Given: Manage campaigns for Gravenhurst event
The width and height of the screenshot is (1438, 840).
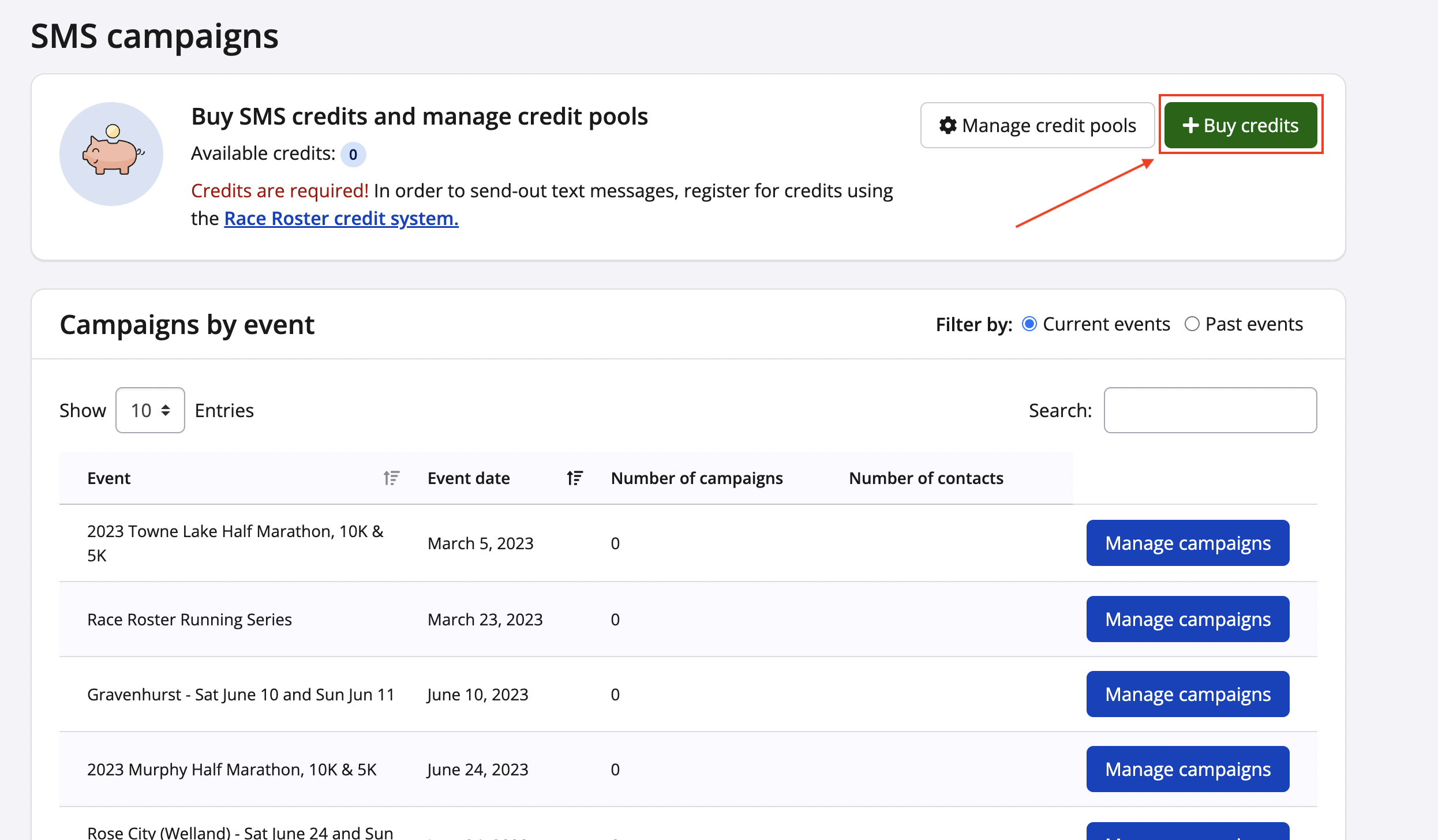Looking at the screenshot, I should click(x=1188, y=694).
